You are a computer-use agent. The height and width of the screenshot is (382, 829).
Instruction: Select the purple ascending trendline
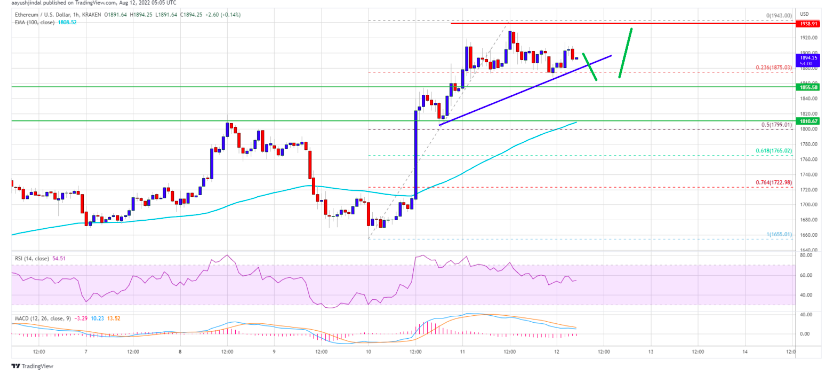[x=526, y=90]
